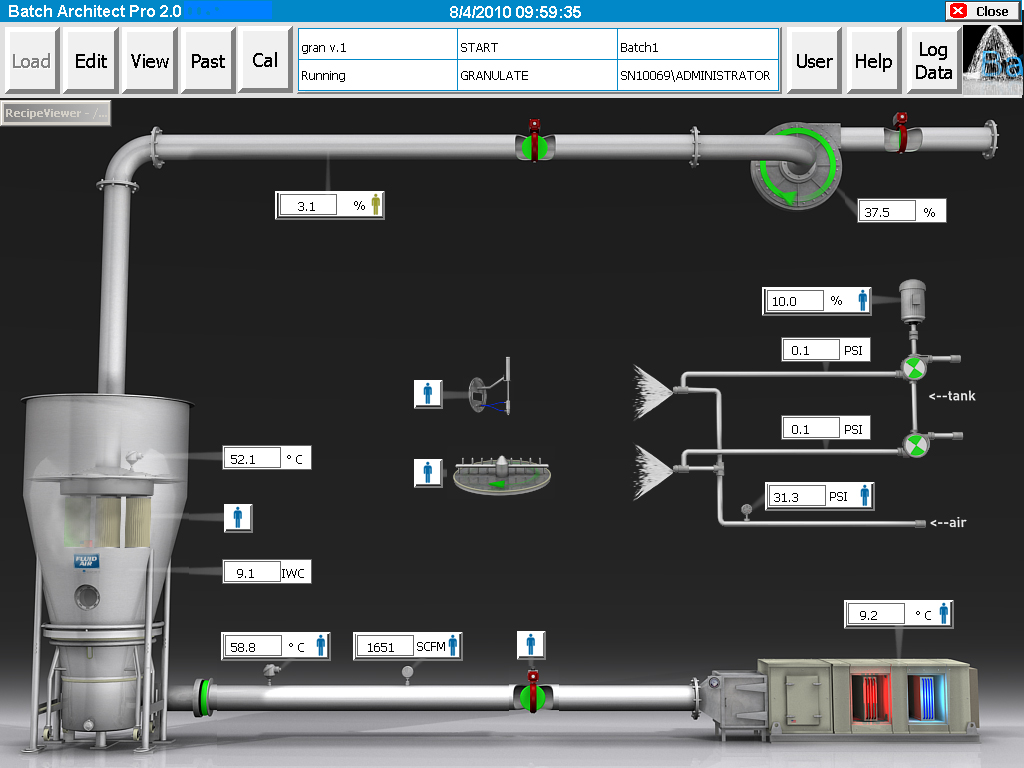Click the 52.1 °C temperature field
Screen dimensions: 1024x768
pyautogui.click(x=252, y=458)
